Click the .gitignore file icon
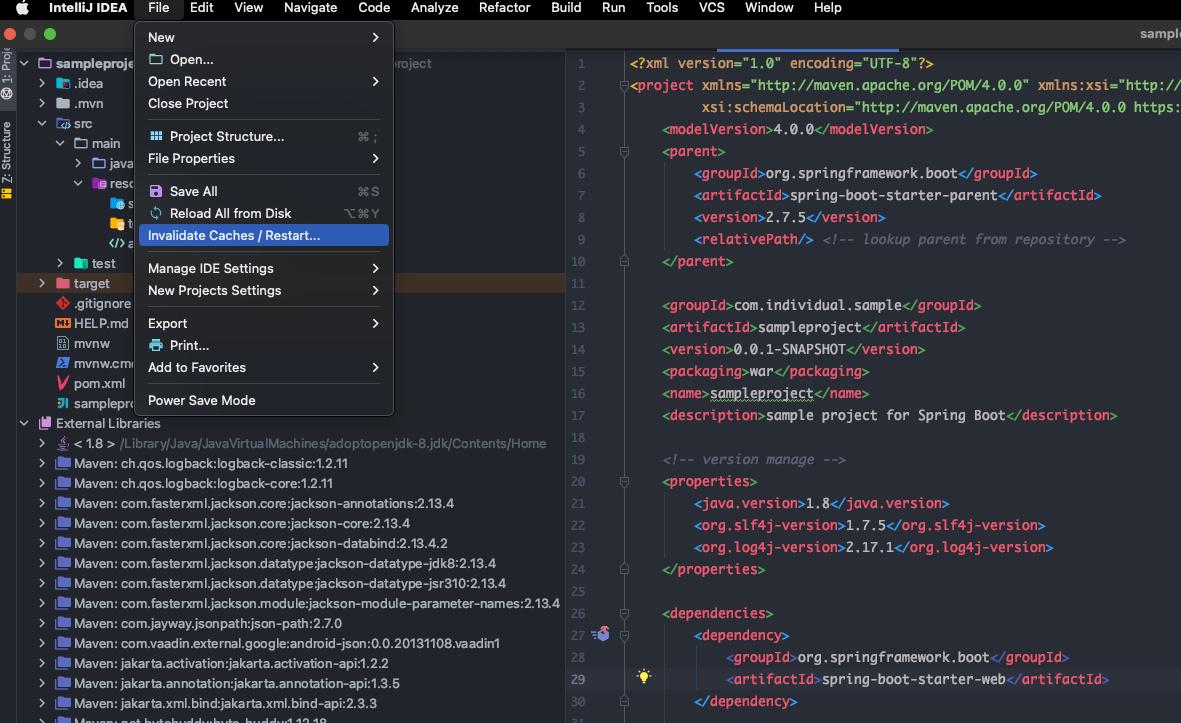 63,304
